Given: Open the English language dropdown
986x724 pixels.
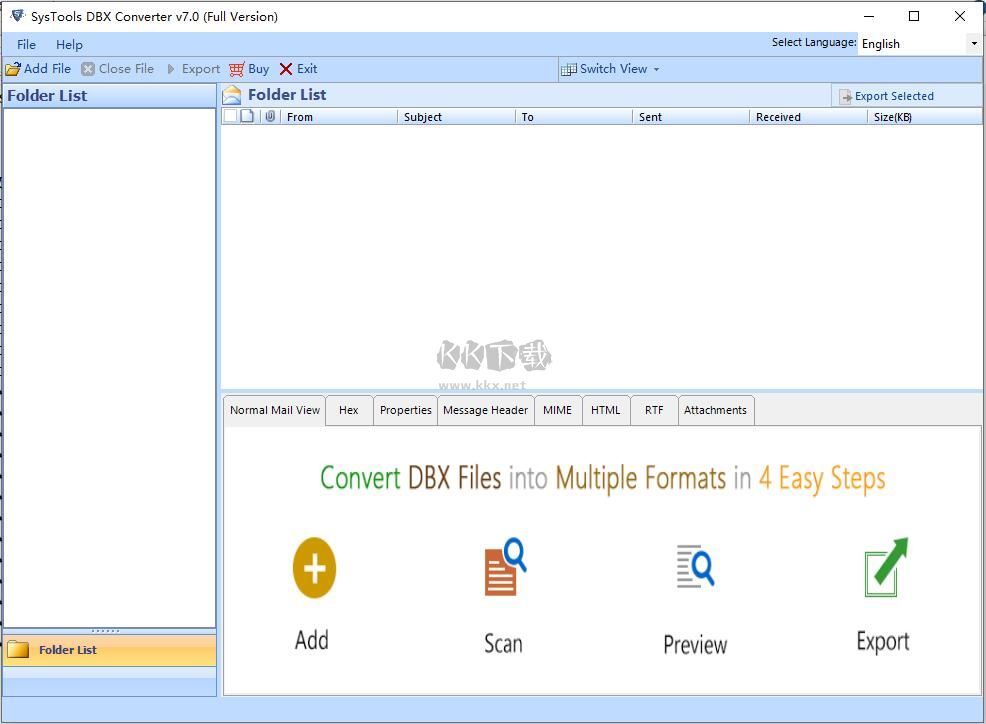Looking at the screenshot, I should click(972, 43).
